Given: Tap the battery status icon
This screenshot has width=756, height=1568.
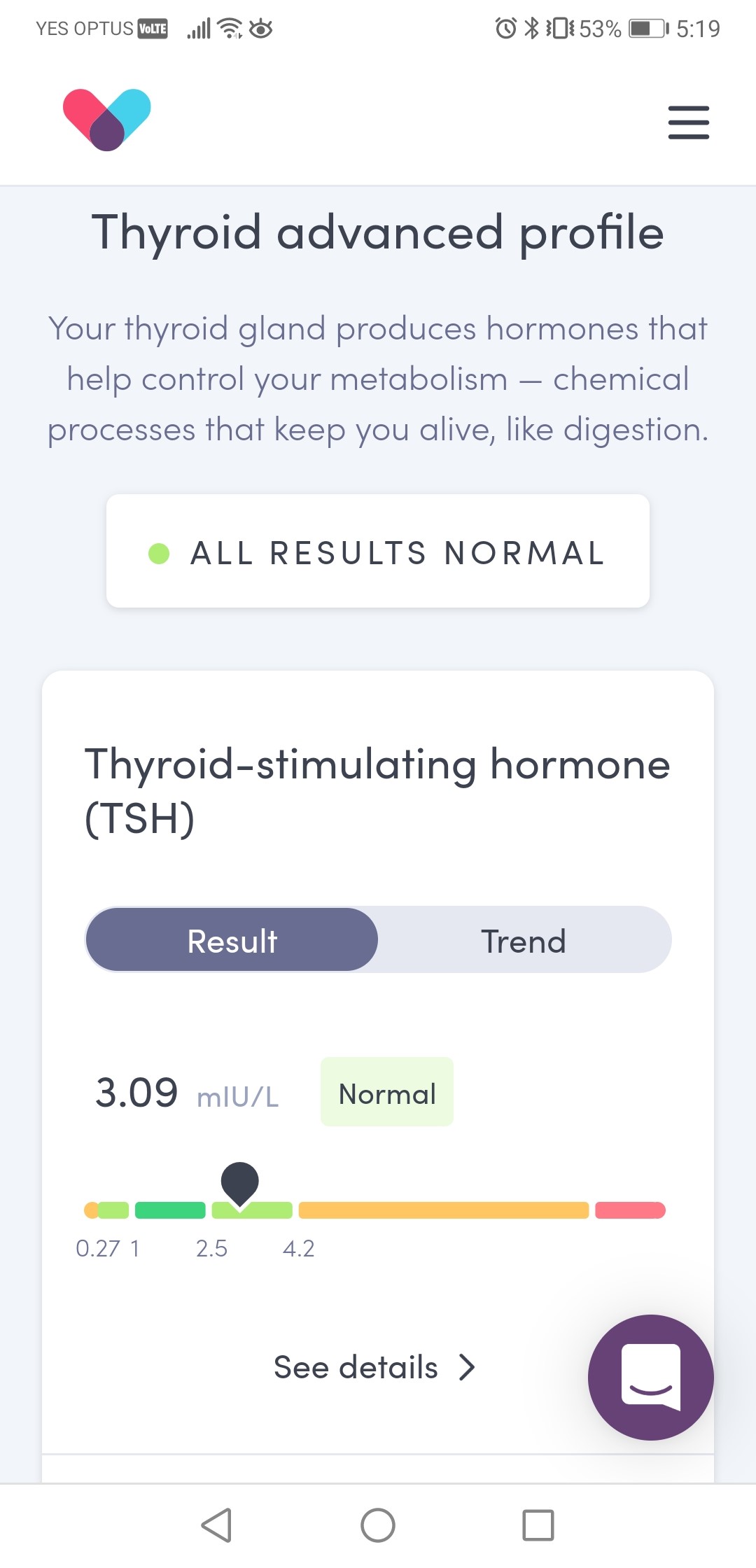Looking at the screenshot, I should [x=648, y=29].
